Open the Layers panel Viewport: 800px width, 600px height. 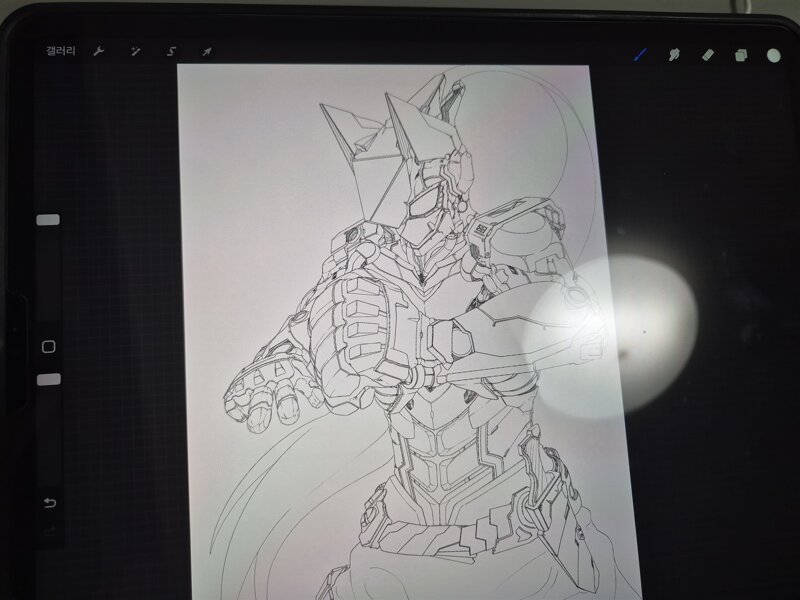(x=741, y=55)
